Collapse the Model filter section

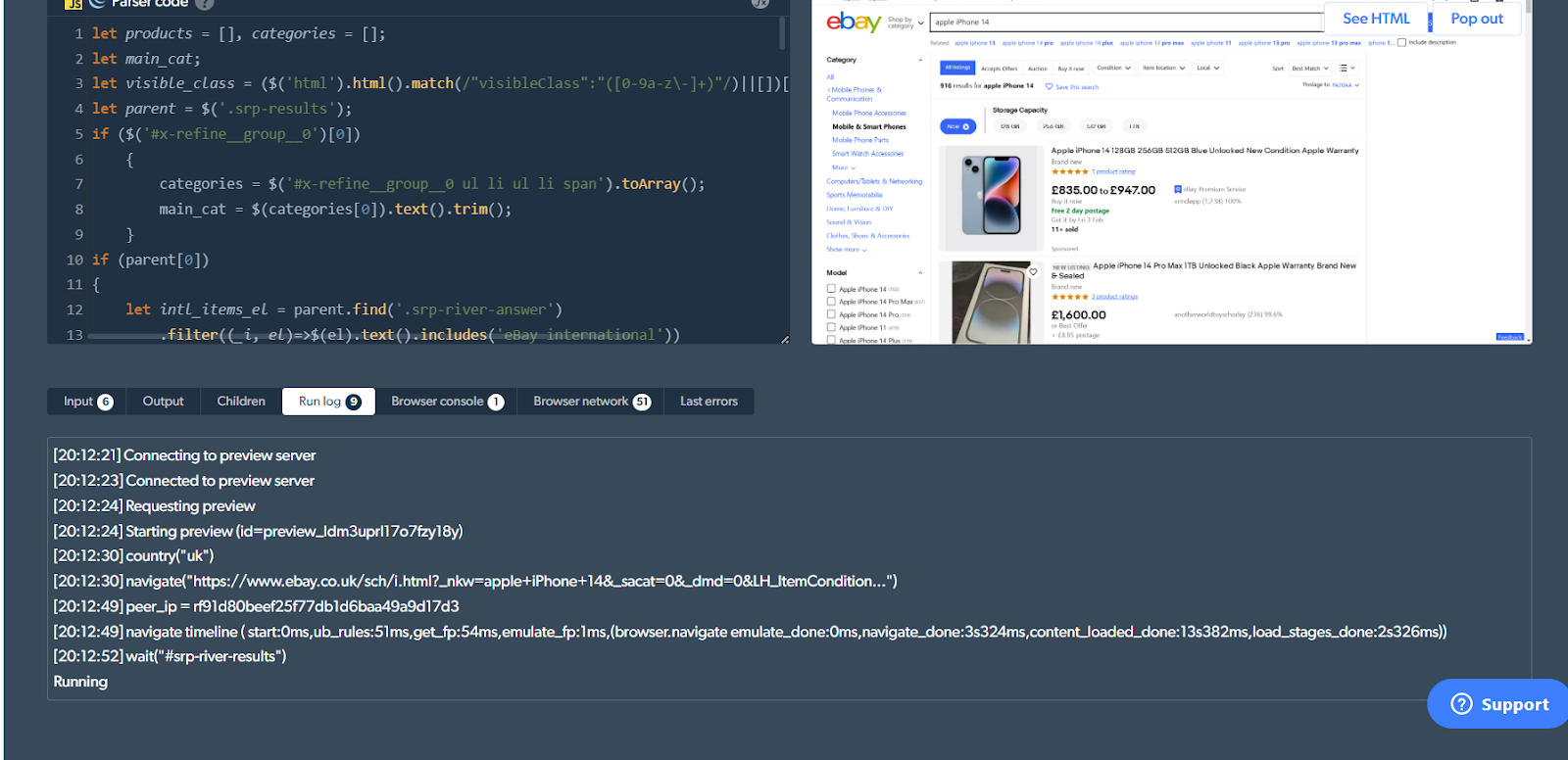pos(920,273)
